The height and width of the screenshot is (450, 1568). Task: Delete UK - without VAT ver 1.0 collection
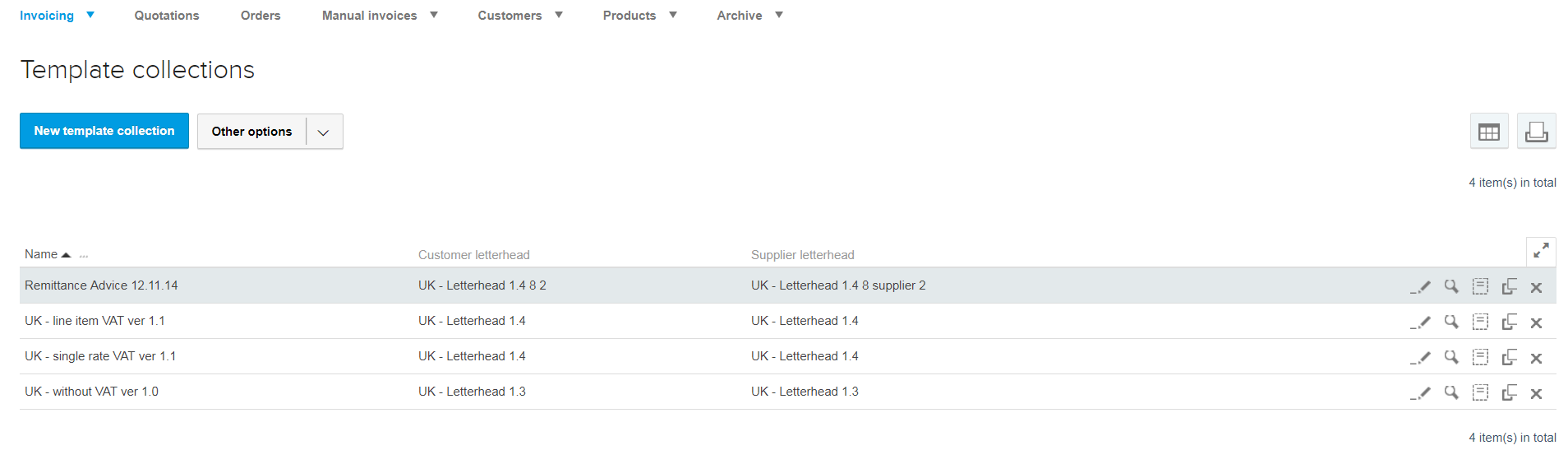(x=1536, y=393)
